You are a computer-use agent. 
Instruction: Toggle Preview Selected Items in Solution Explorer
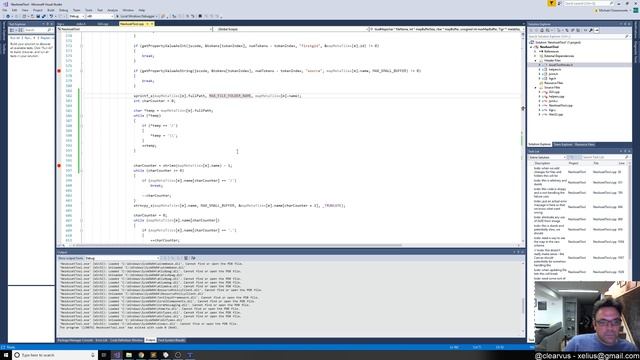click(596, 30)
